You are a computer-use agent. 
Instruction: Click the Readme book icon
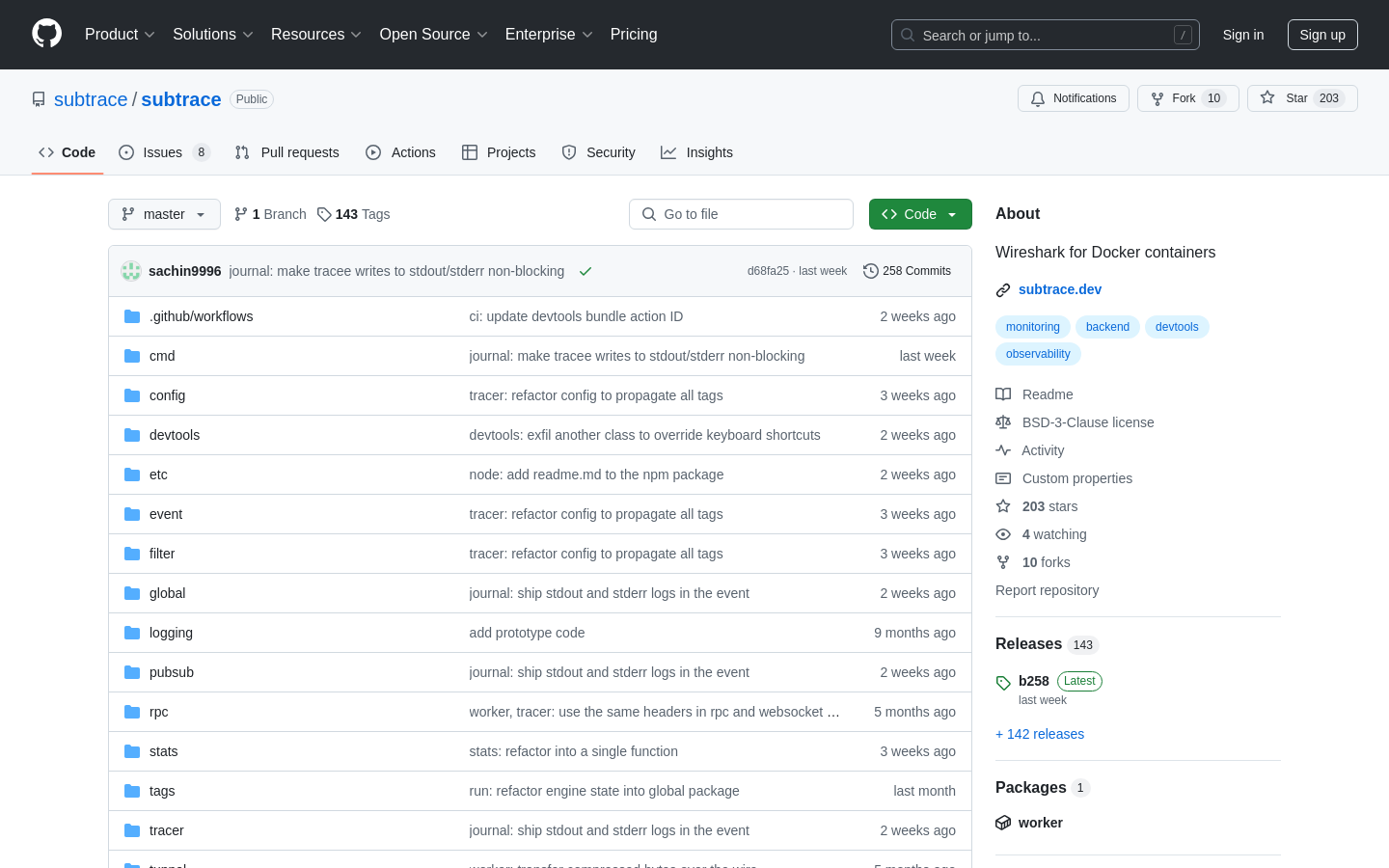point(1003,394)
